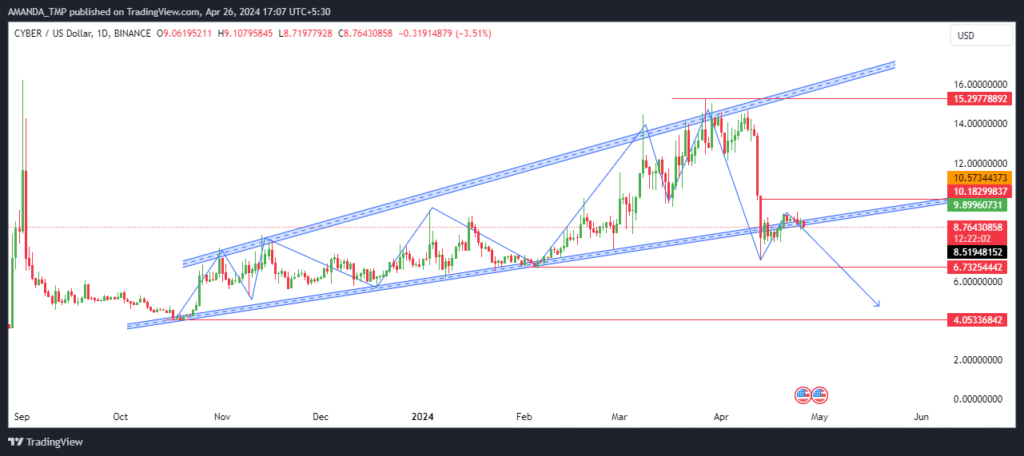
Task: Click the 2.00000000 price axis tick
Action: tap(976, 360)
